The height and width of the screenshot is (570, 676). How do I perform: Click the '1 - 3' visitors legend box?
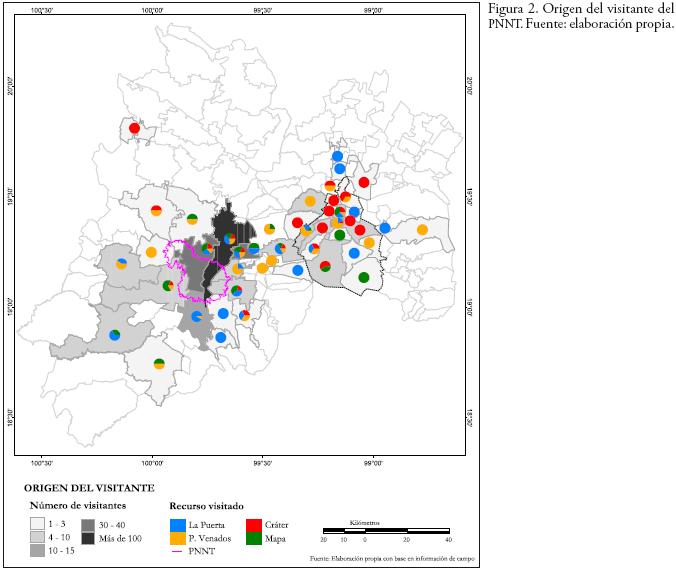(x=38, y=523)
